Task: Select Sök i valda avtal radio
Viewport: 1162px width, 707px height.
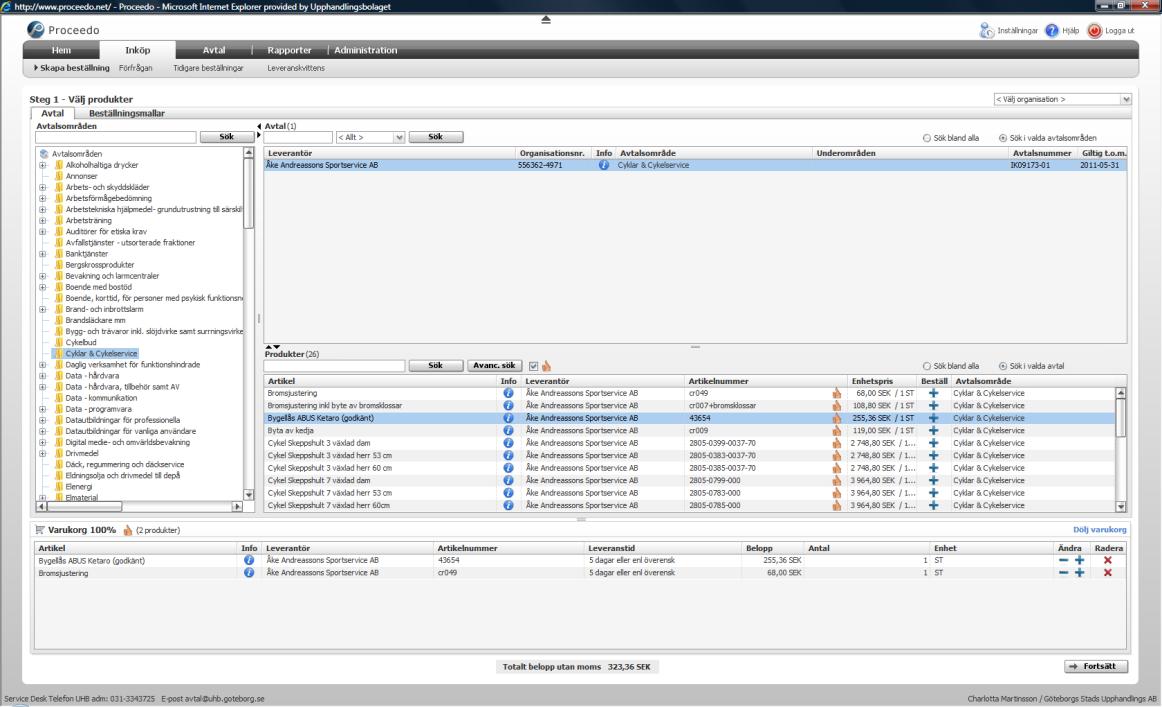Action: coord(1003,366)
